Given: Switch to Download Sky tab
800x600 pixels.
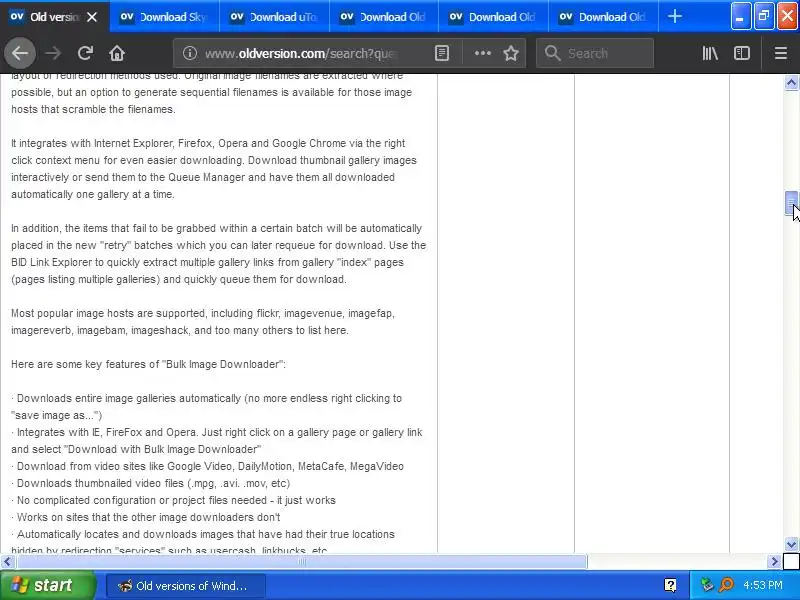Looking at the screenshot, I should tap(164, 17).
